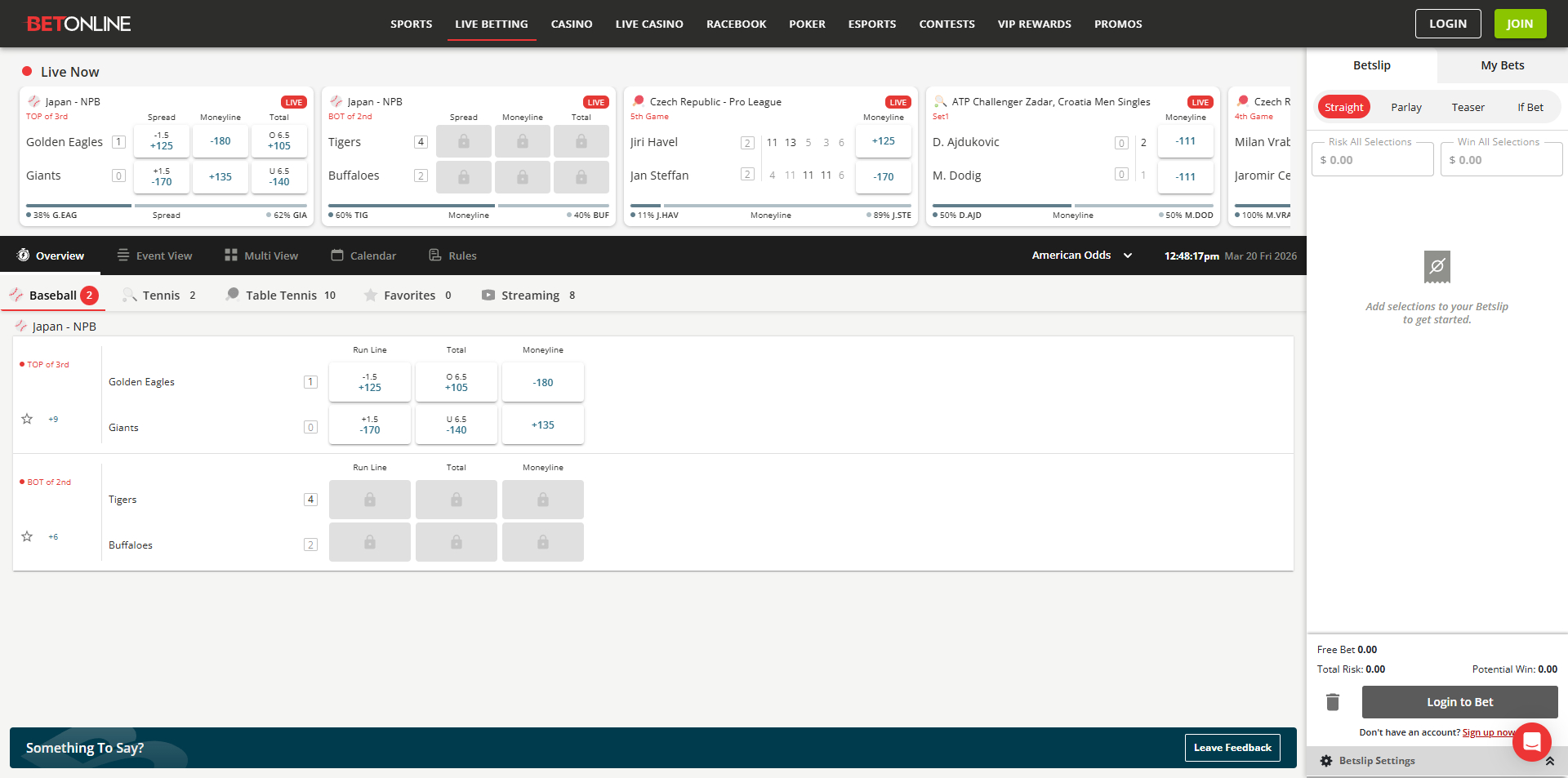Click the Leave Feedback button

pos(1232,748)
